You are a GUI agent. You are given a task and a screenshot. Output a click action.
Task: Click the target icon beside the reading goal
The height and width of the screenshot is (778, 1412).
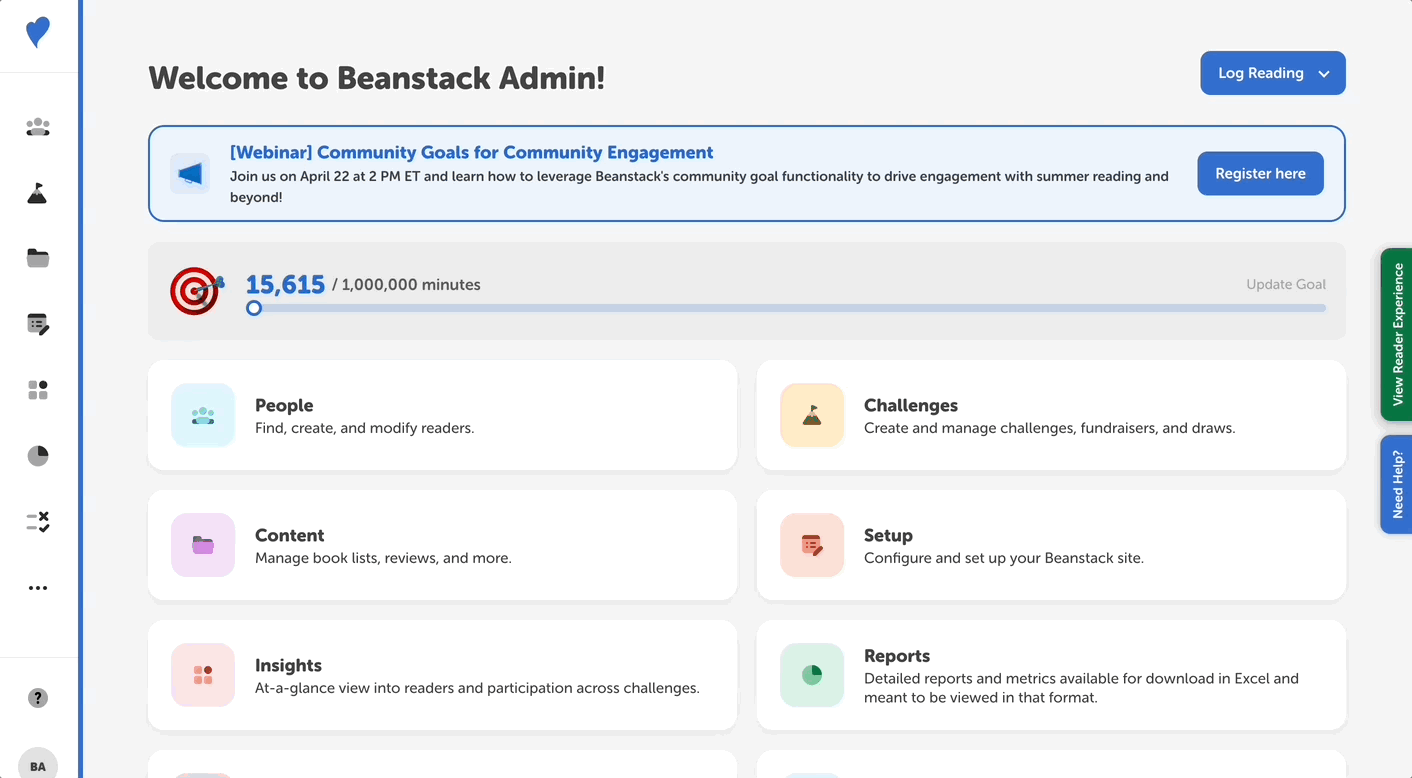196,291
